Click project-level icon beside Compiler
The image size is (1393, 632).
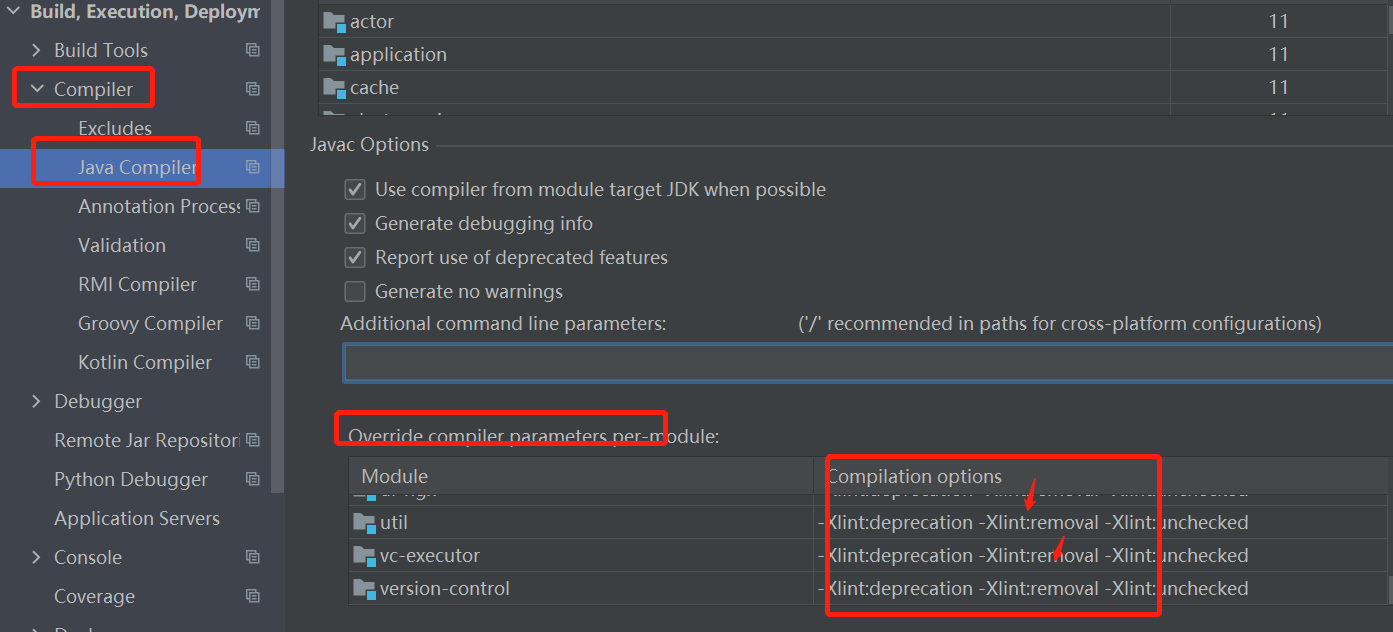tap(253, 89)
